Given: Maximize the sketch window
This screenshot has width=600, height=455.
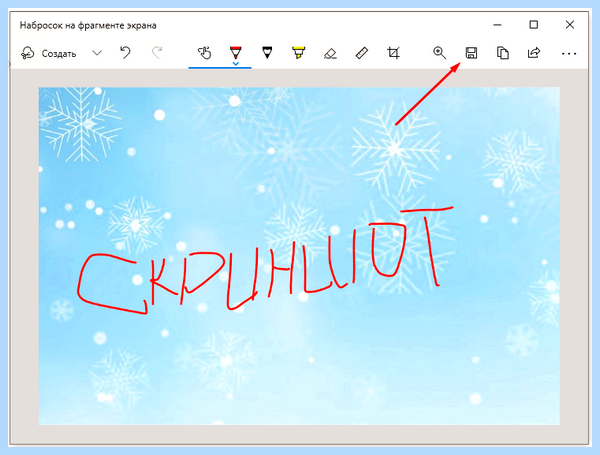Looking at the screenshot, I should 533,25.
